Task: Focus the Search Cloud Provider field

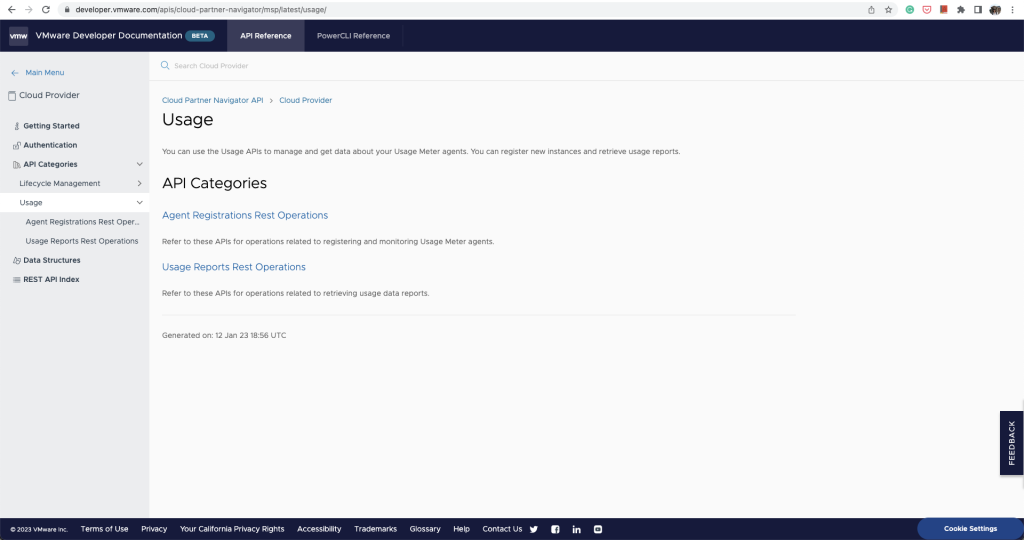Action: 588,66
